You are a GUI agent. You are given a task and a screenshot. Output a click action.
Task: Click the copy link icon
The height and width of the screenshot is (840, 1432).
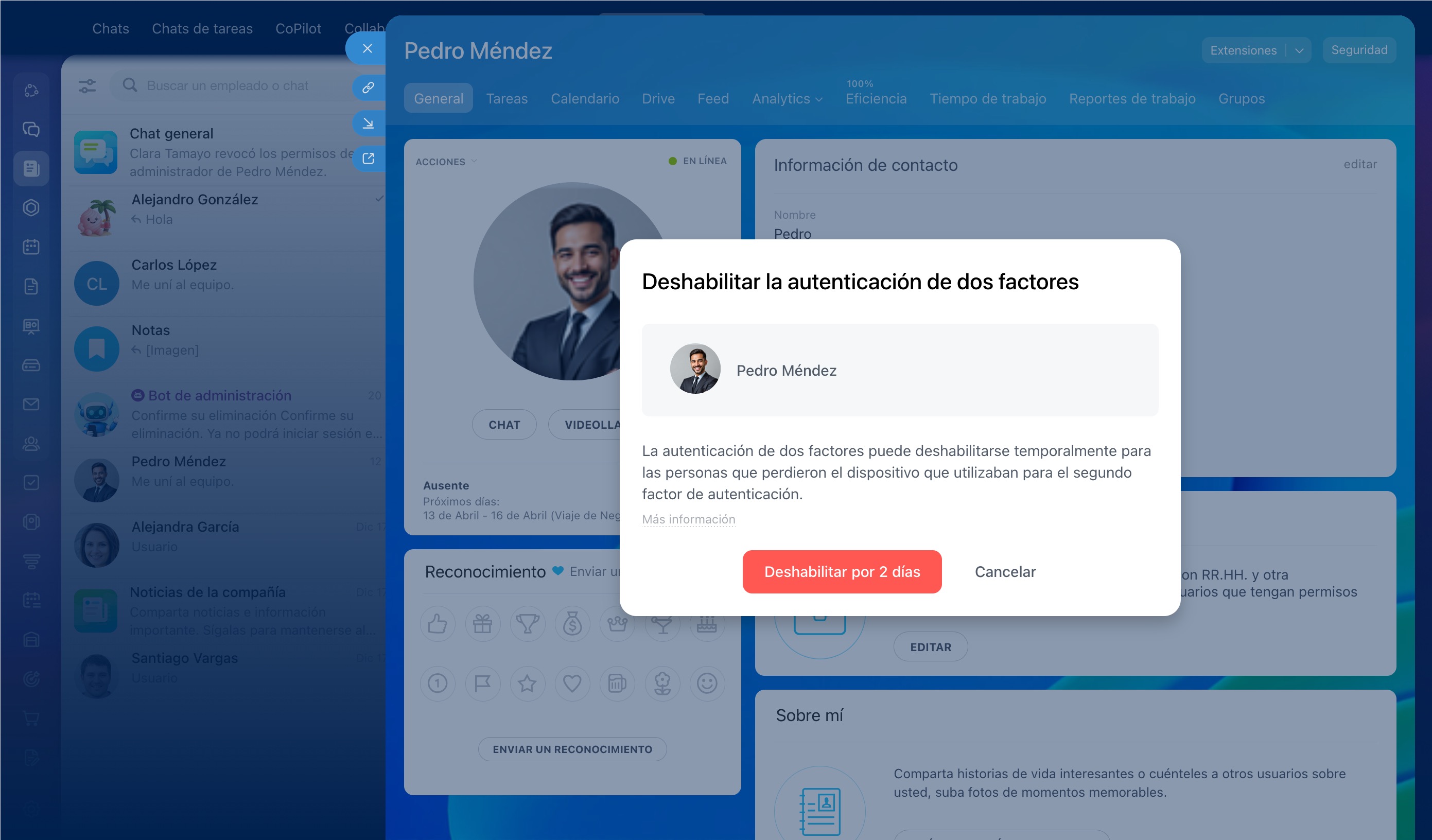click(368, 87)
